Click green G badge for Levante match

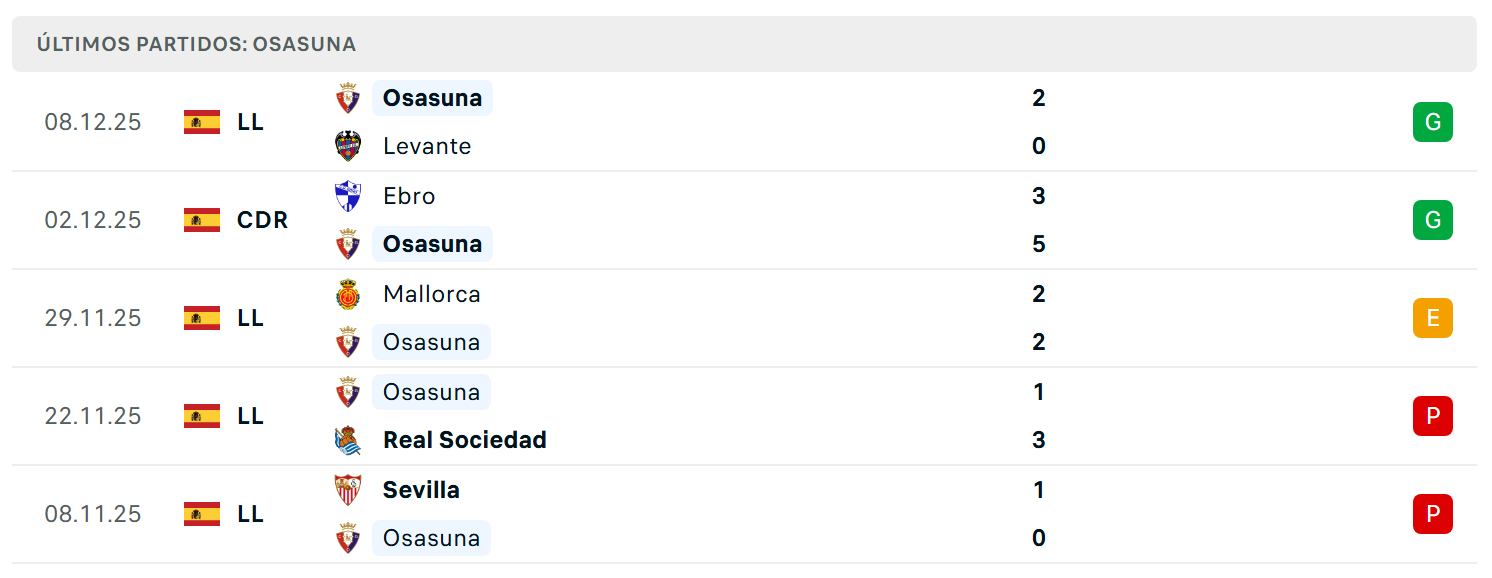[x=1432, y=122]
